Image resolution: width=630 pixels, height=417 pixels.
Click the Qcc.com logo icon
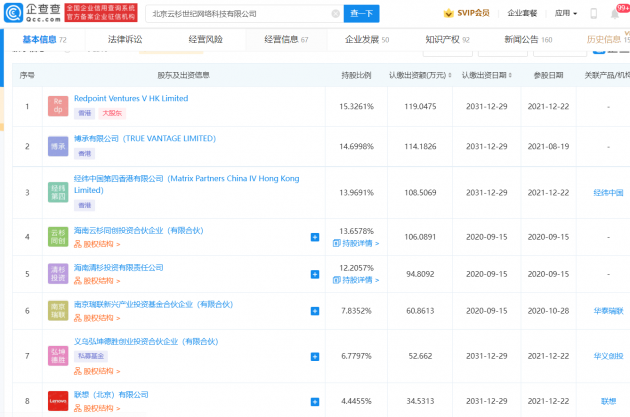pos(13,13)
